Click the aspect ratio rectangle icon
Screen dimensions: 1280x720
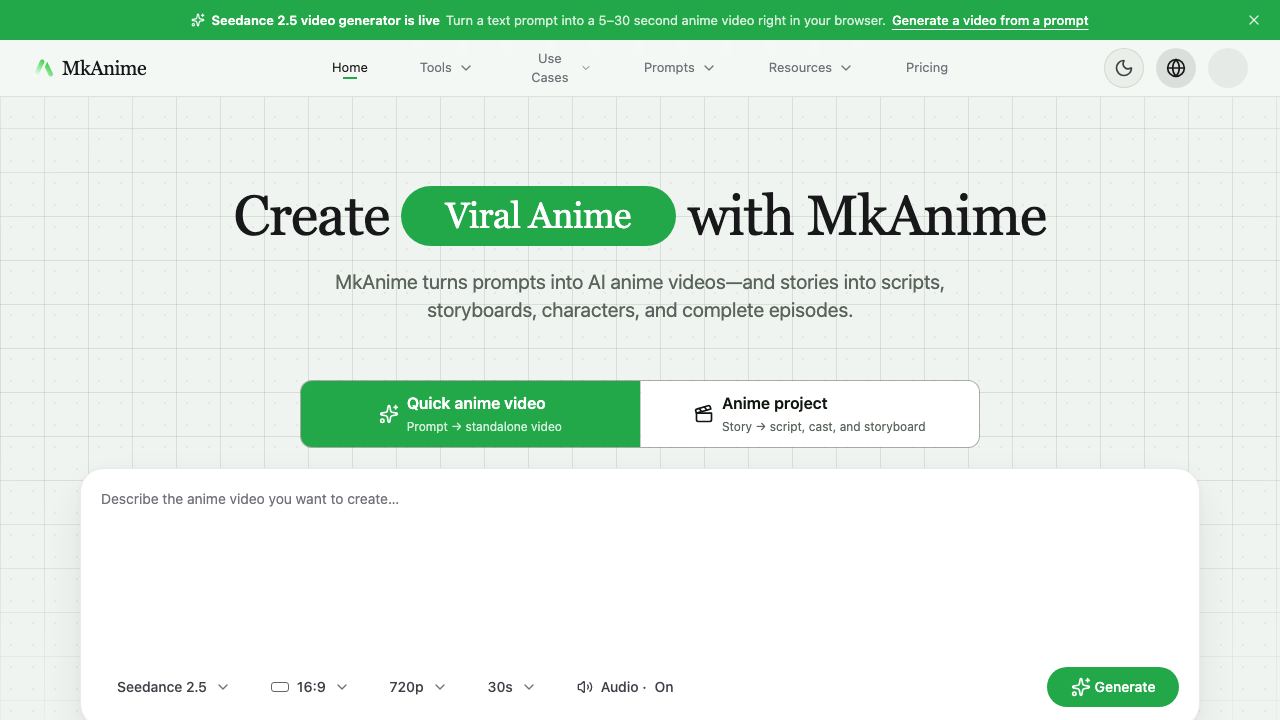(280, 687)
